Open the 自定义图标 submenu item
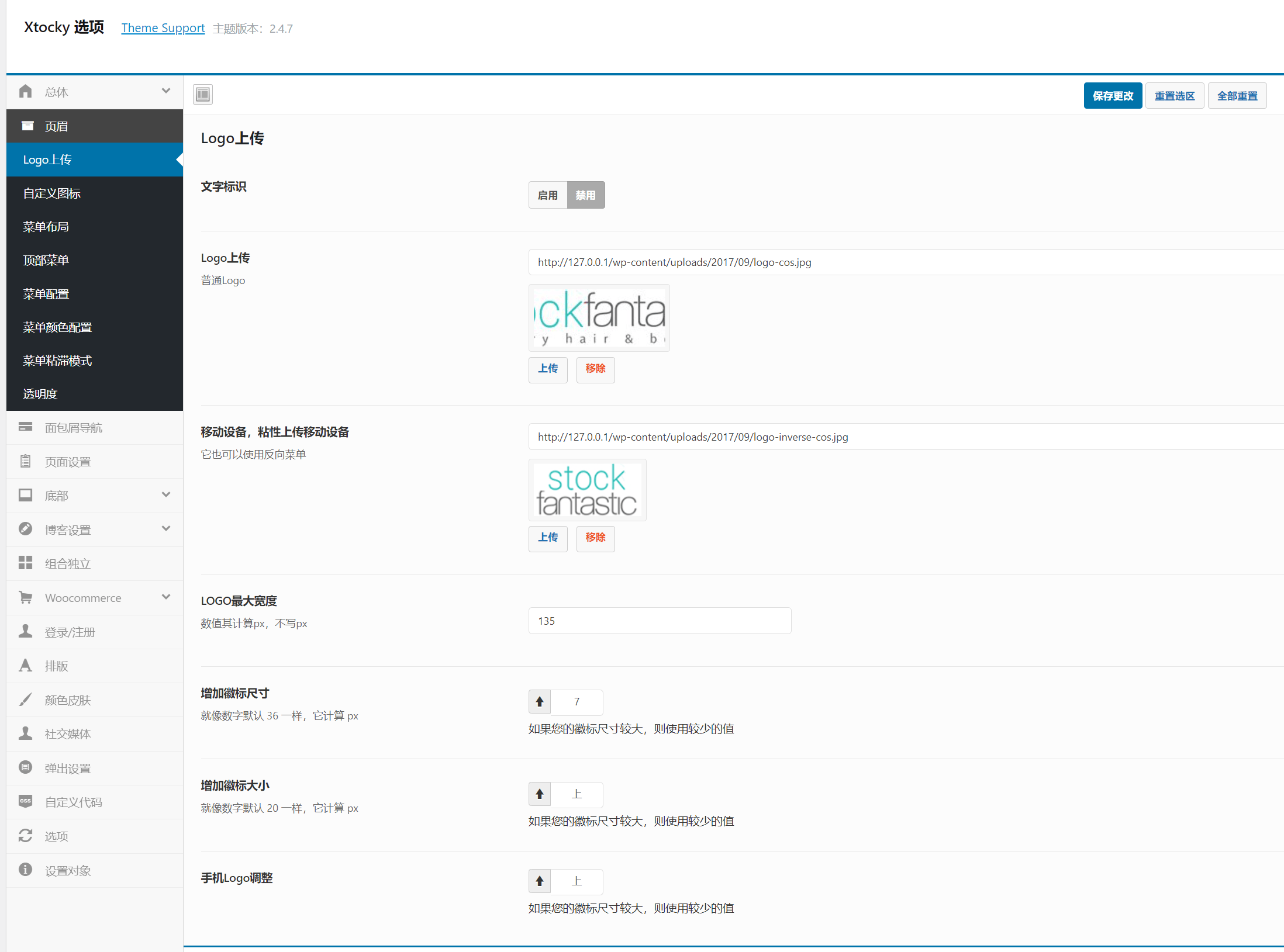1284x952 pixels. coord(95,193)
